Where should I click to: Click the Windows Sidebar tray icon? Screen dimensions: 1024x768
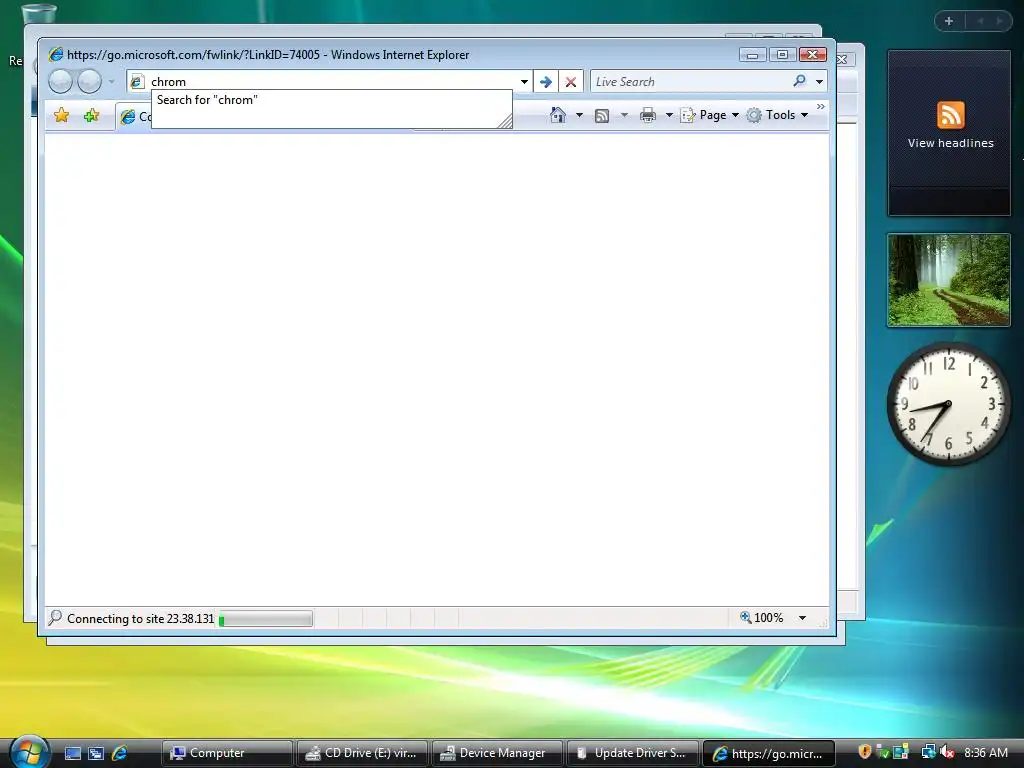coord(901,752)
